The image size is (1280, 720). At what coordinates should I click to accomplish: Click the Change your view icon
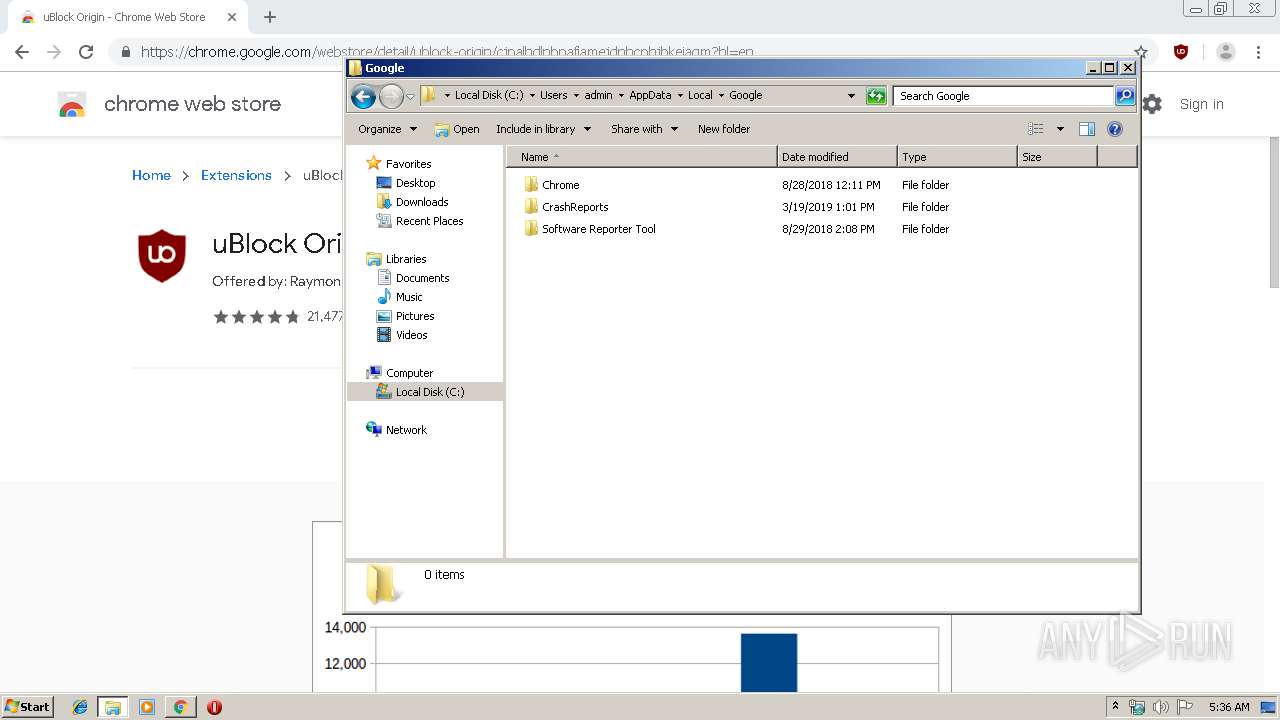point(1036,129)
